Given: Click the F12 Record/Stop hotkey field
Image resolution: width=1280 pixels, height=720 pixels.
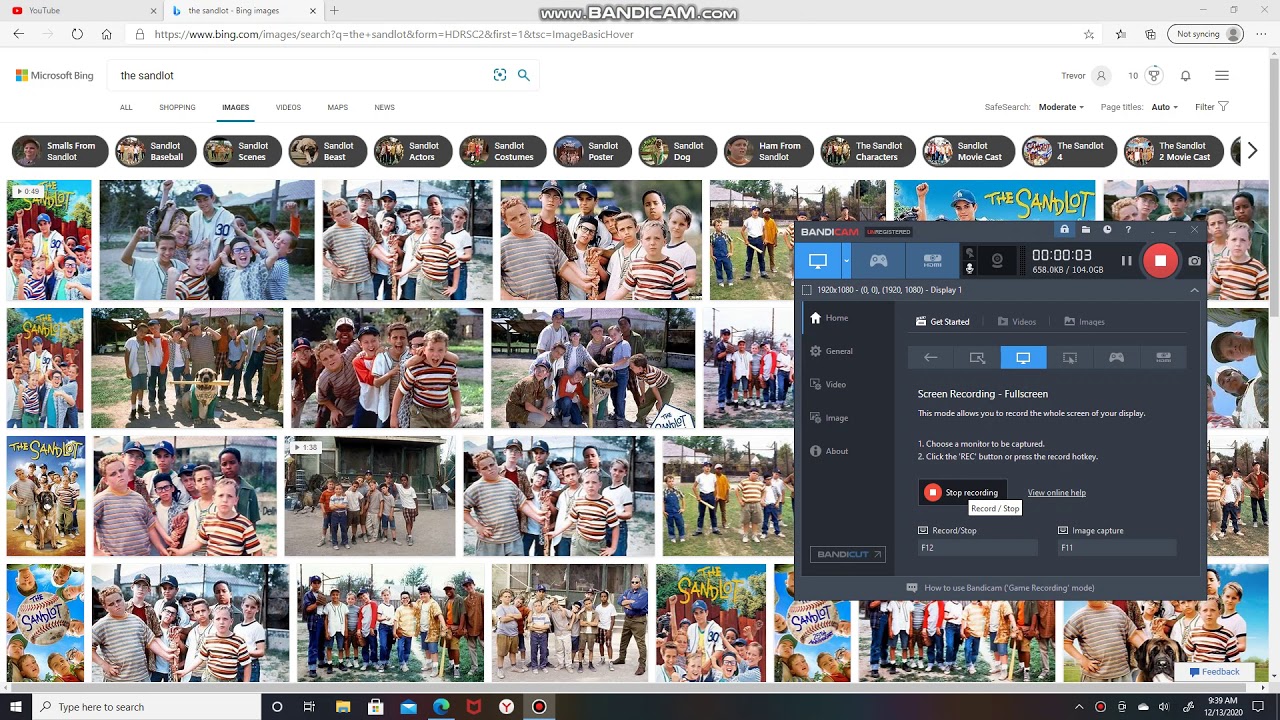Looking at the screenshot, I should [978, 548].
